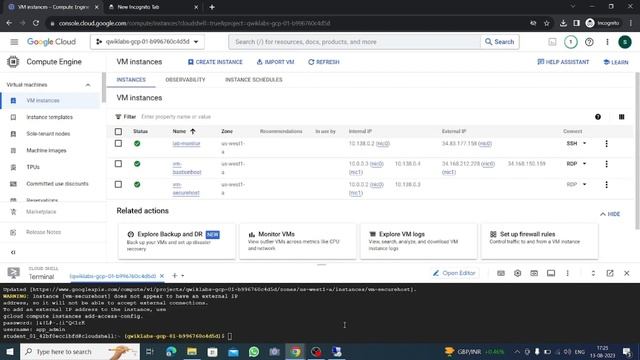Open the header more options menu
Screen dimensions: 640x360
tap(607, 42)
